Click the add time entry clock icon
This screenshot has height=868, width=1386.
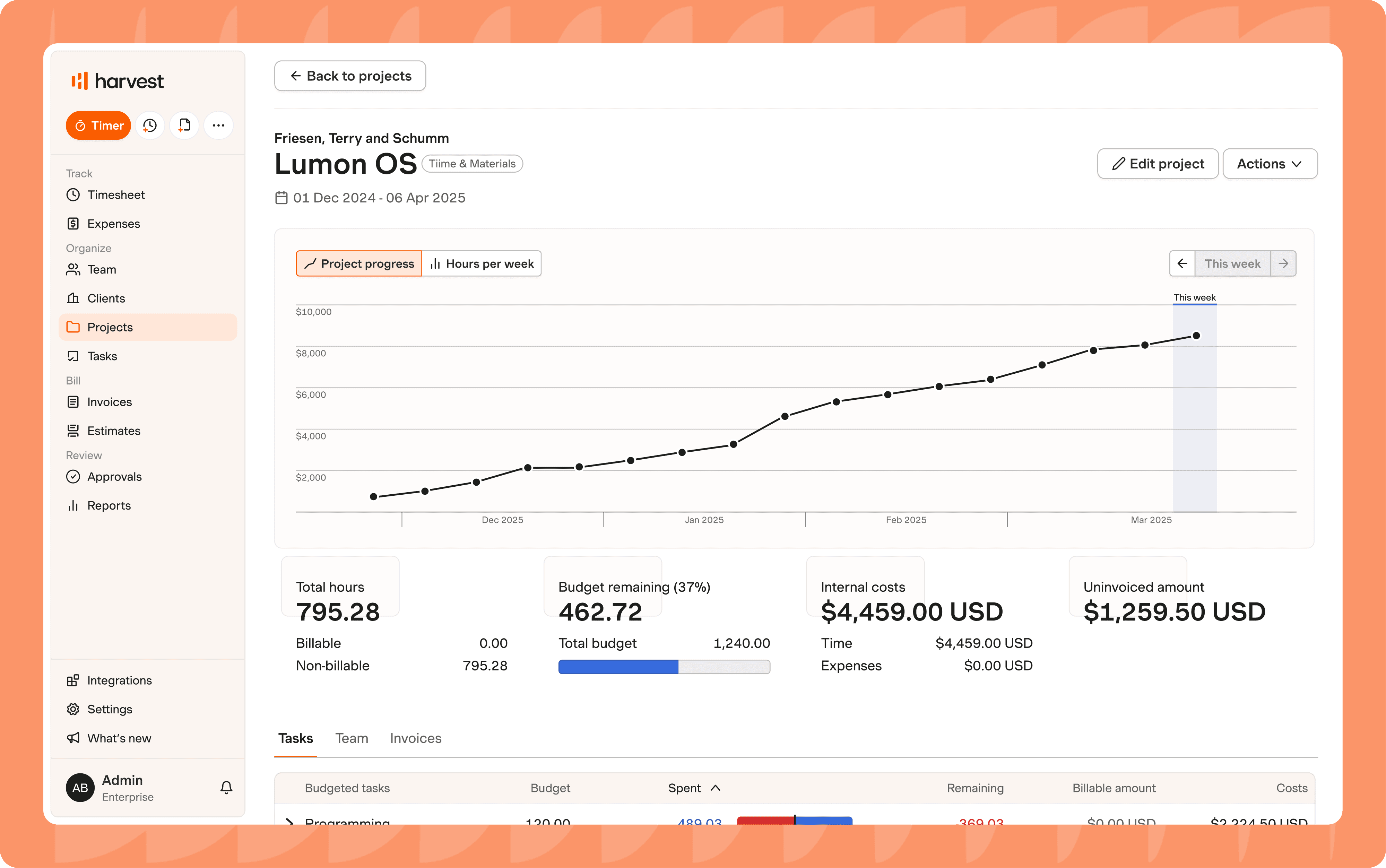pyautogui.click(x=150, y=125)
